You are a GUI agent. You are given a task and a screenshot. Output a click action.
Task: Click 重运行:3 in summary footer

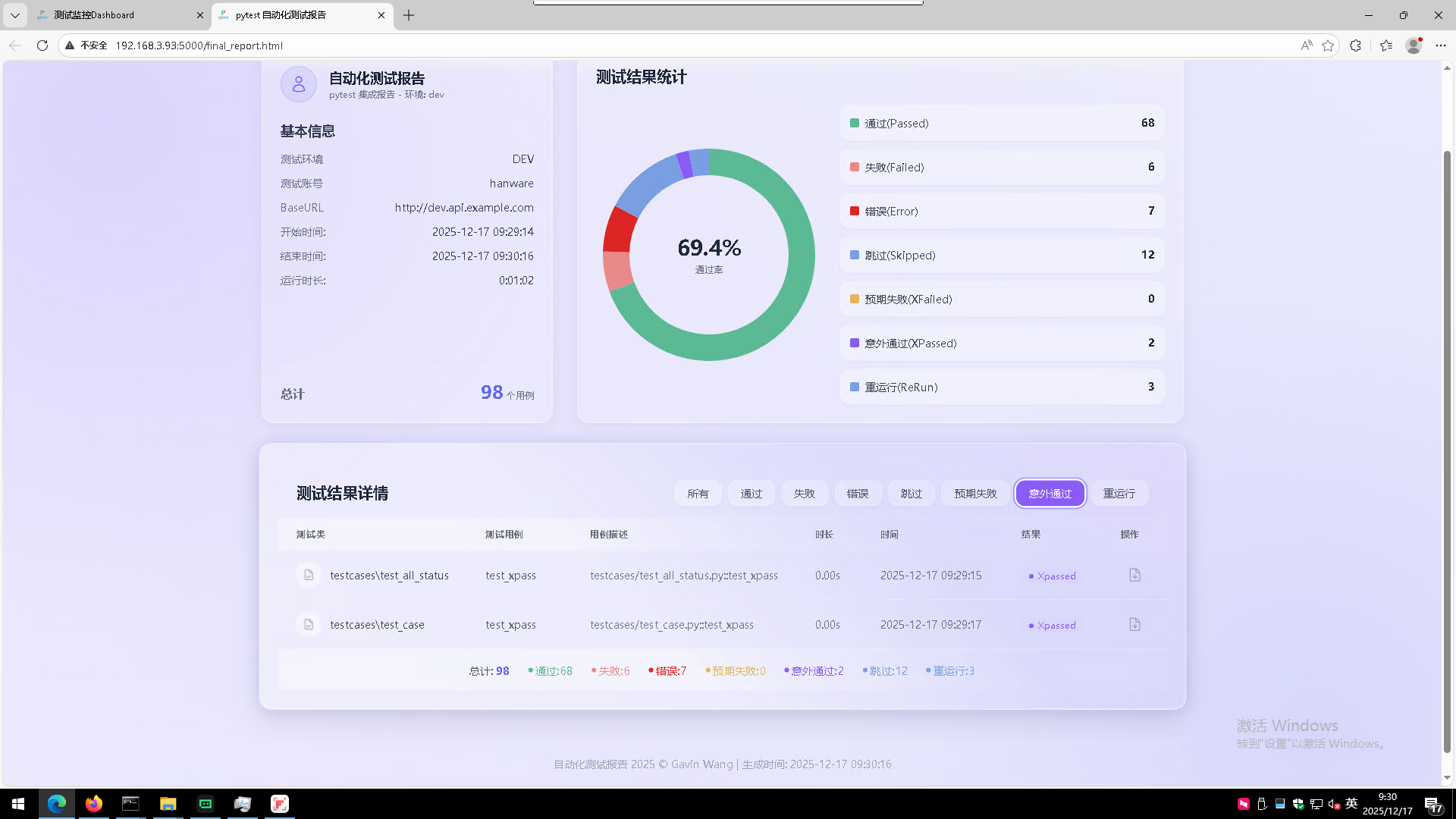(x=950, y=671)
